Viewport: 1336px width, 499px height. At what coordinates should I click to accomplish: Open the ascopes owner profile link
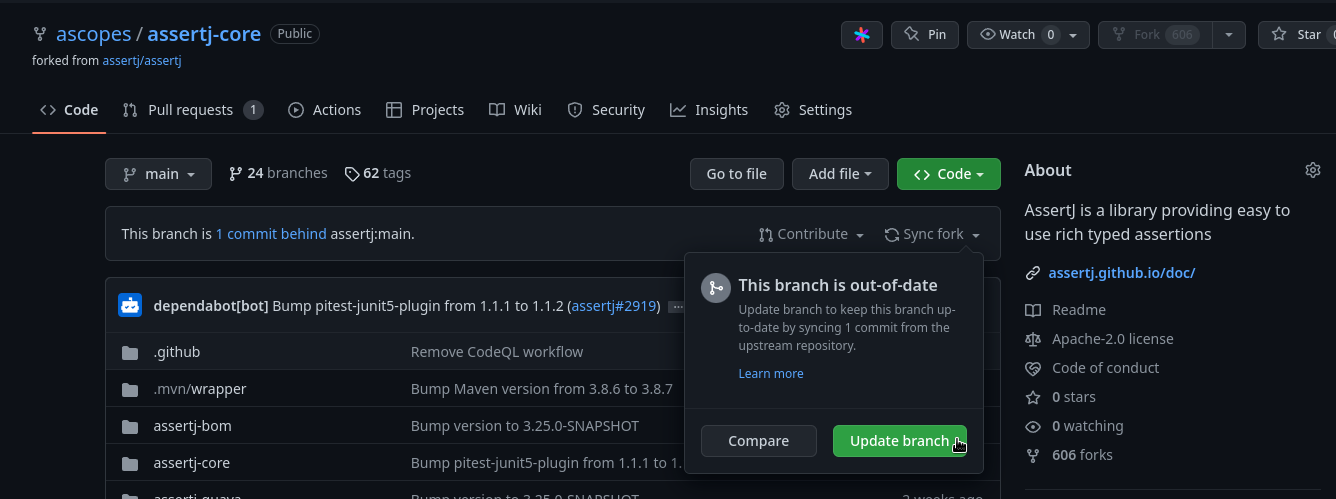coord(93,34)
